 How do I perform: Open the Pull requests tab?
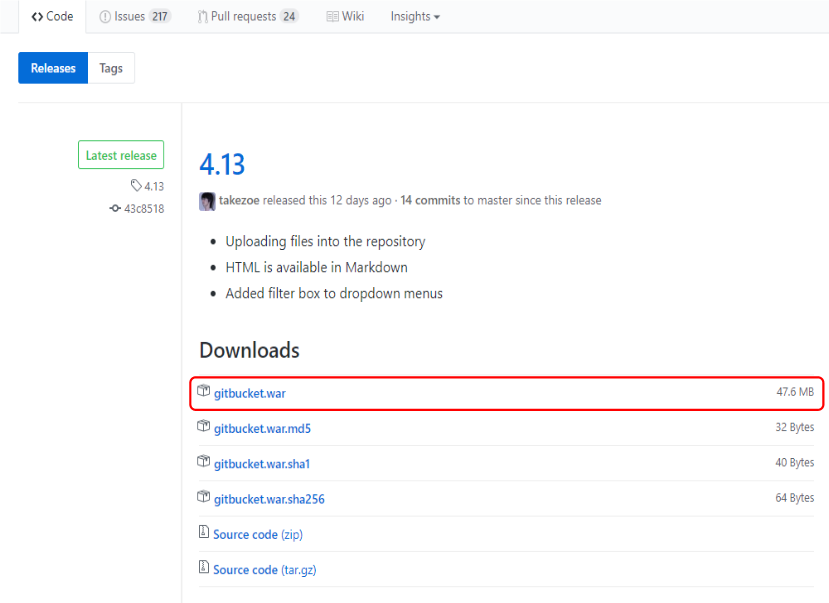click(248, 16)
